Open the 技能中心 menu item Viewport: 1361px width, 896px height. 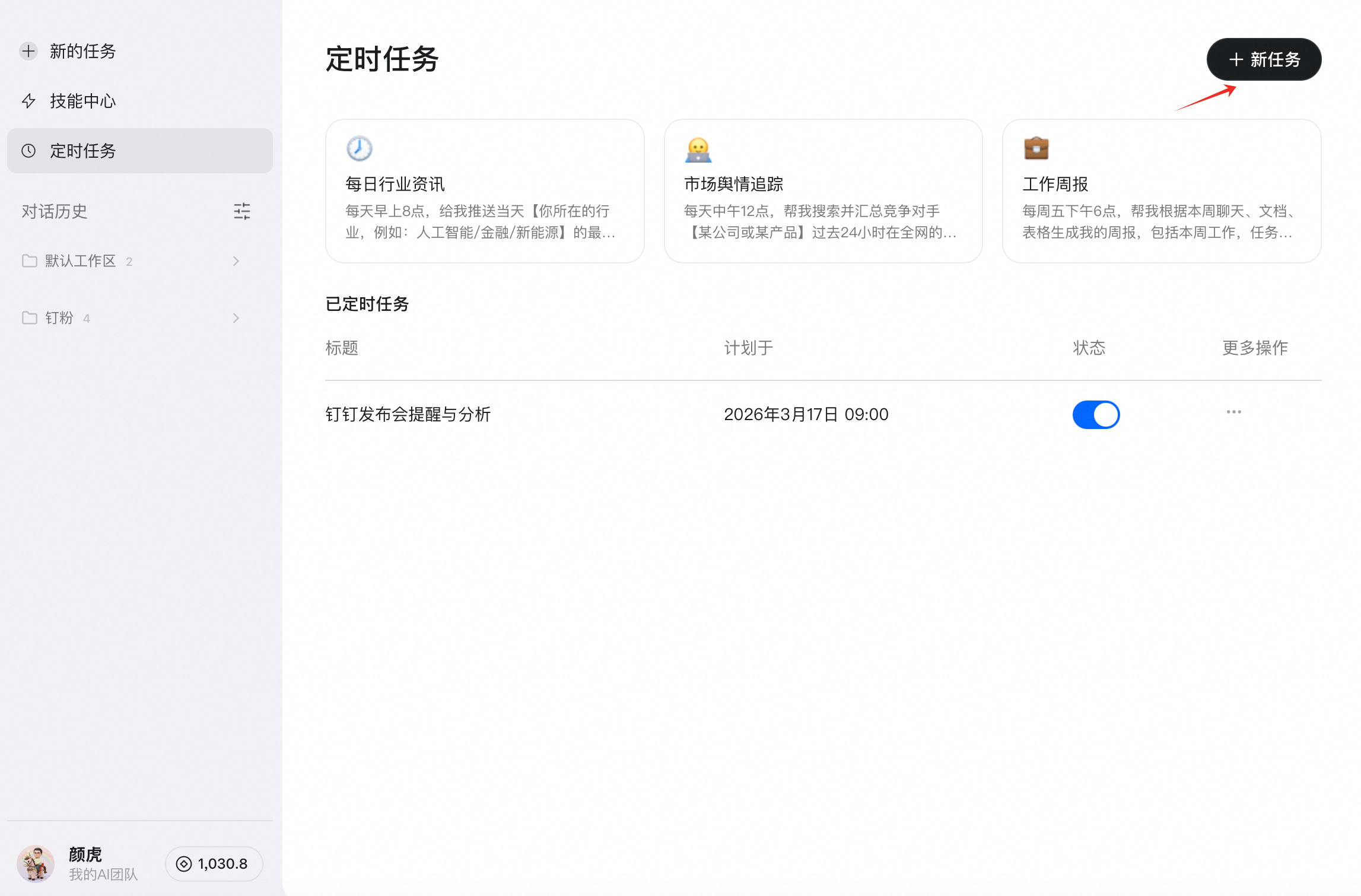tap(83, 101)
